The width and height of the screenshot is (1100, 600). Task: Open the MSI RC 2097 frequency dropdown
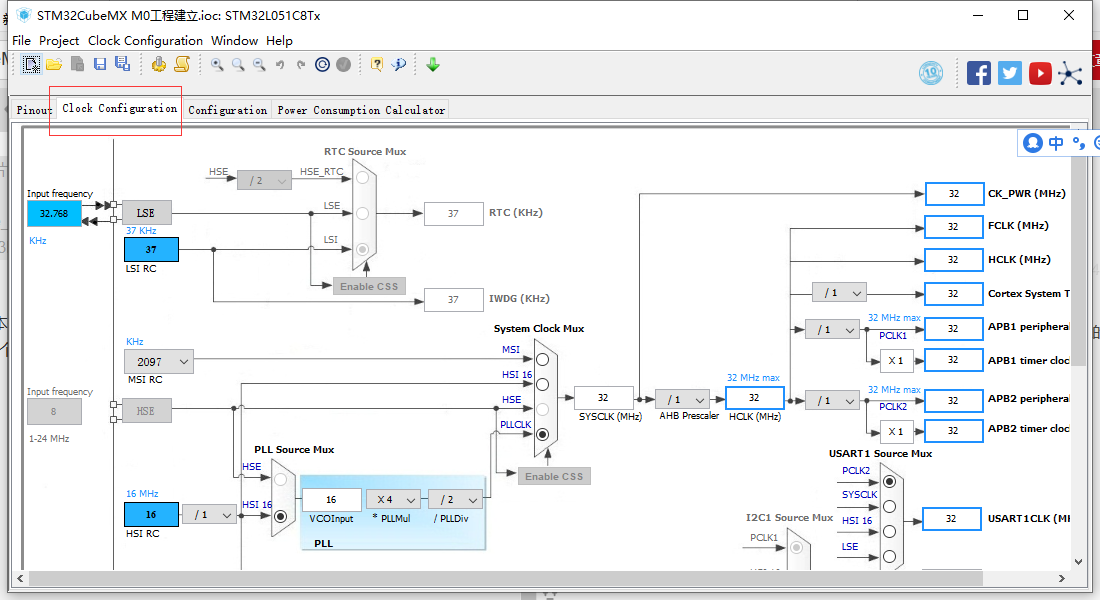pyautogui.click(x=159, y=362)
